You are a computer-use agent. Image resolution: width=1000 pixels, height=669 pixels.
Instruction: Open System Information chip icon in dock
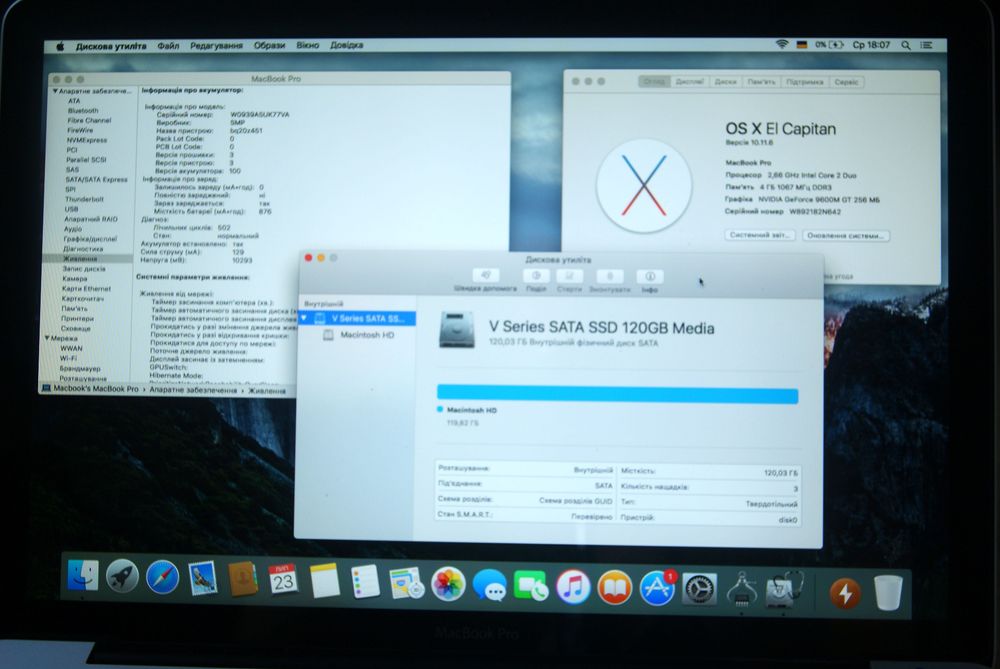click(742, 591)
